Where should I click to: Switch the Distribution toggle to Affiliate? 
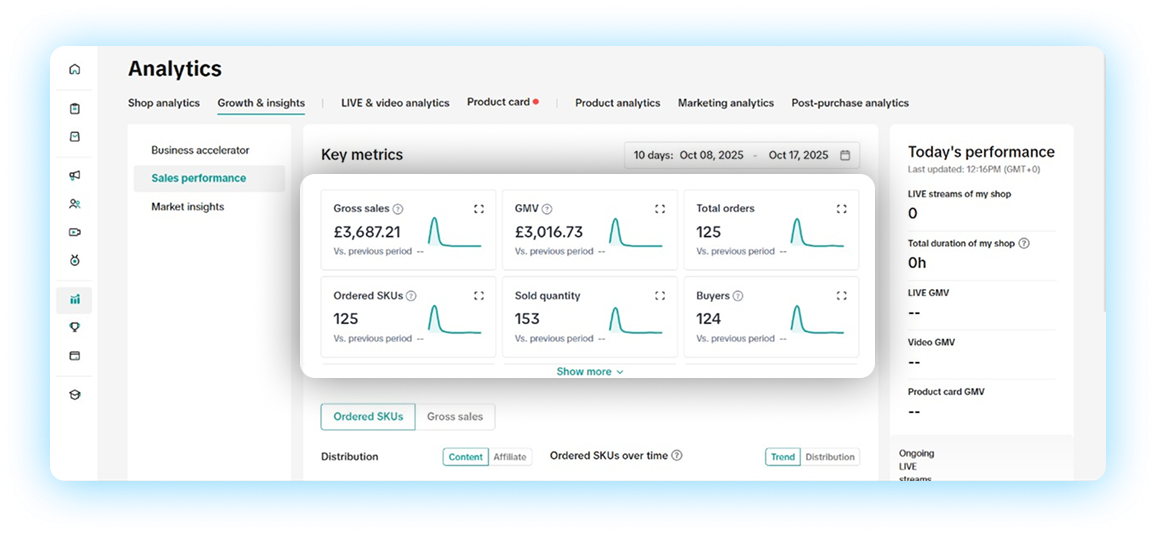tap(510, 457)
